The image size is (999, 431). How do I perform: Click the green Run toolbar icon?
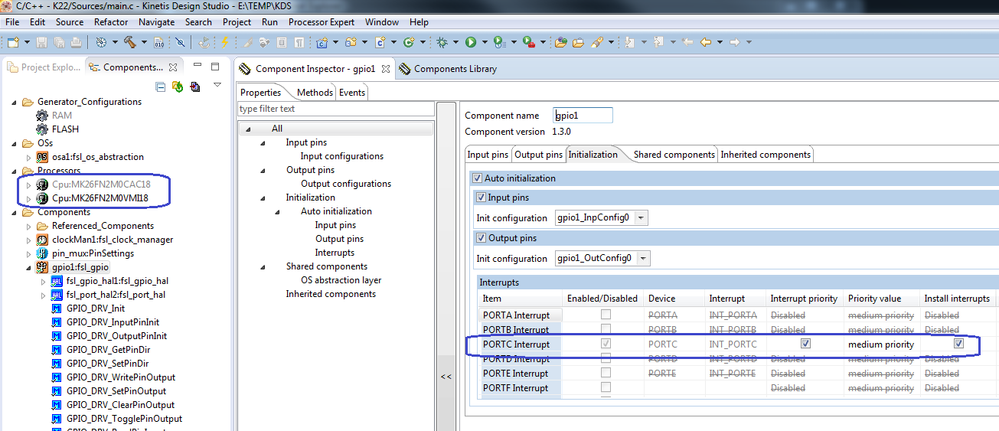pyautogui.click(x=470, y=42)
